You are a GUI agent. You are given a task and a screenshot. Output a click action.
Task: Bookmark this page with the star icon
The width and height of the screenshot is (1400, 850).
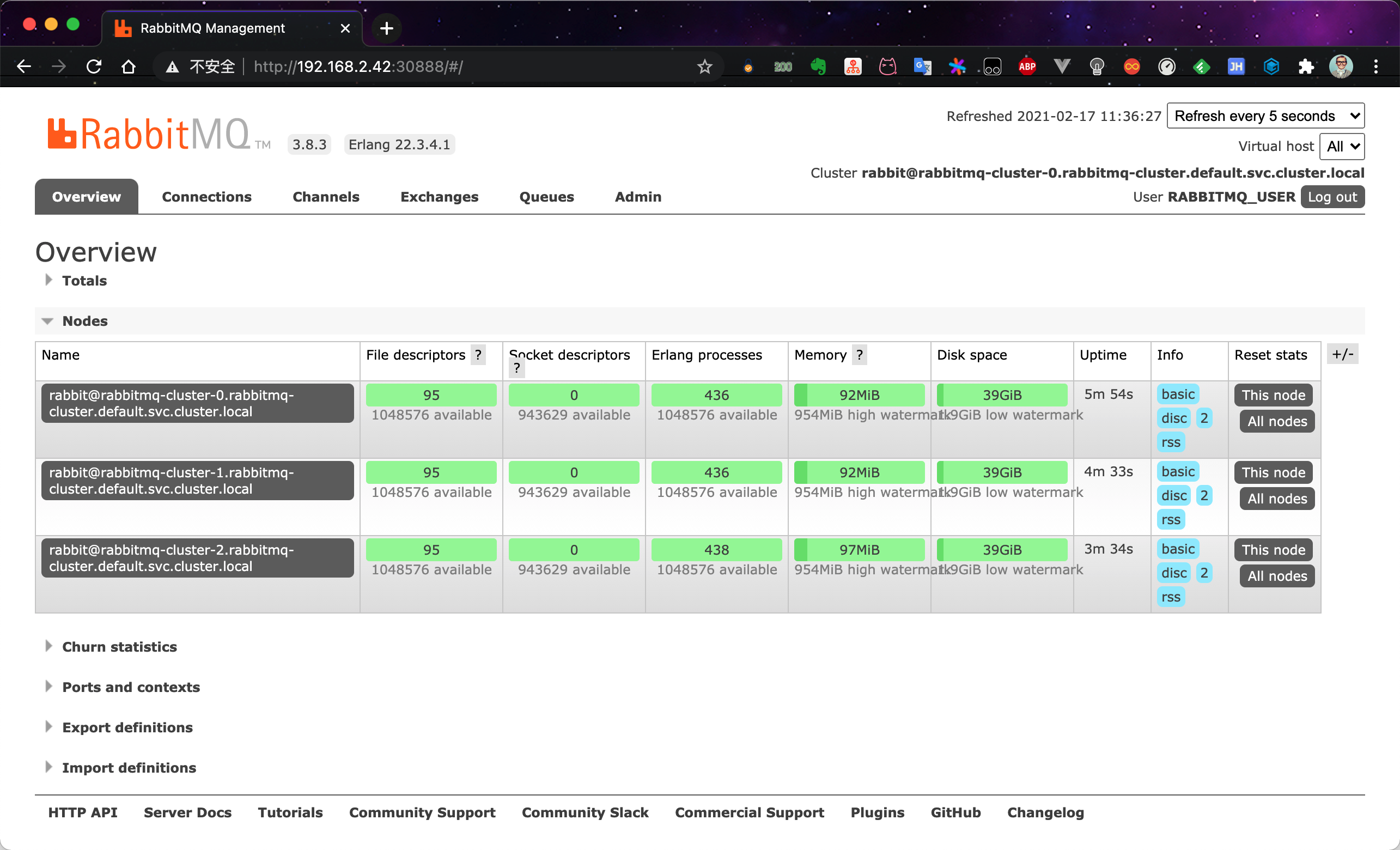pos(704,67)
